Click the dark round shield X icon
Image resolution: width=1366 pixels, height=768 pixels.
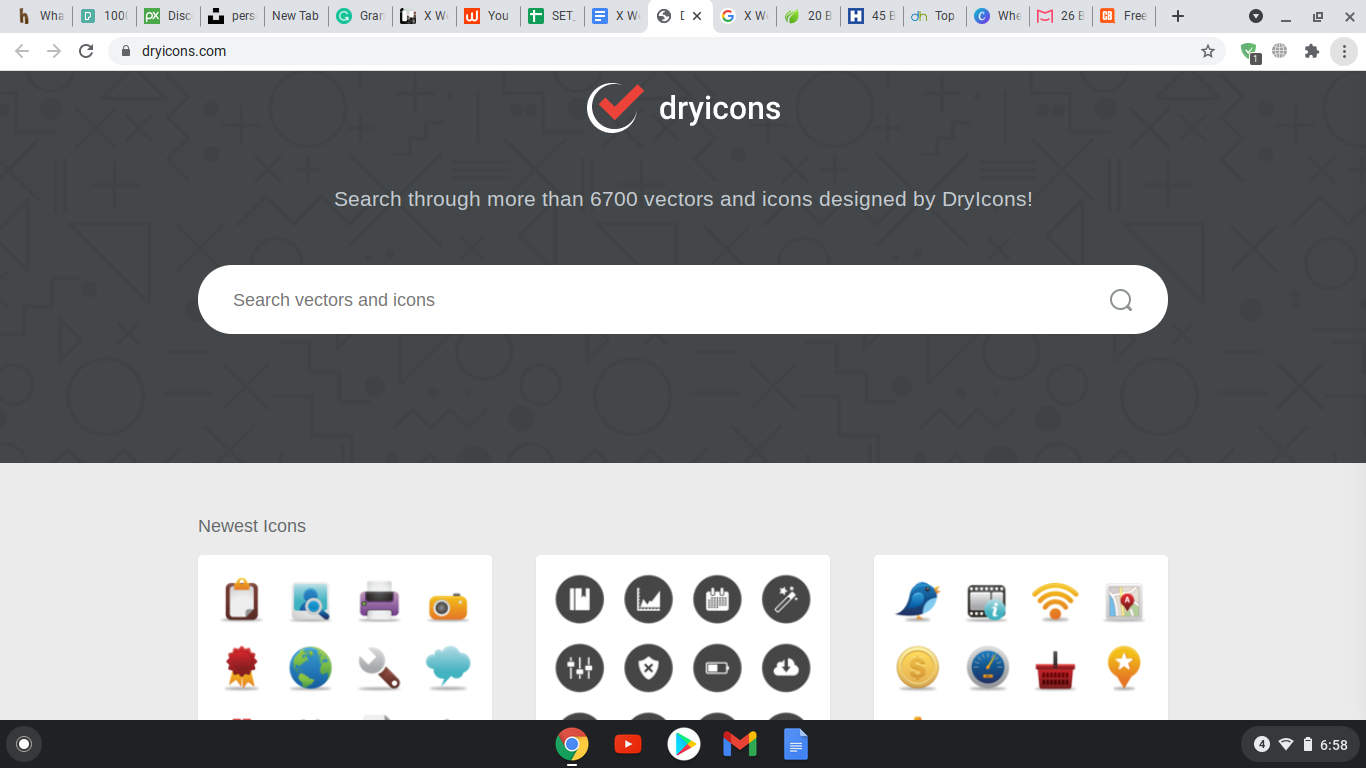click(x=649, y=668)
